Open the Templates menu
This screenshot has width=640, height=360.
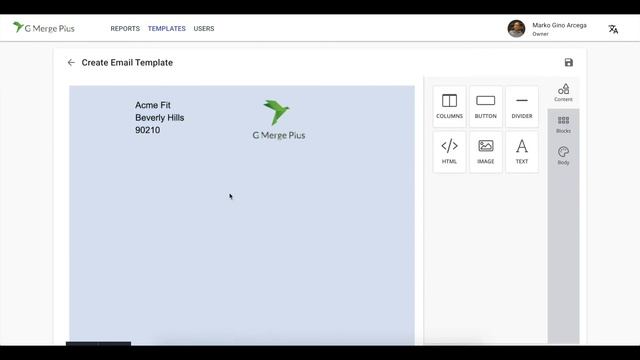click(167, 29)
